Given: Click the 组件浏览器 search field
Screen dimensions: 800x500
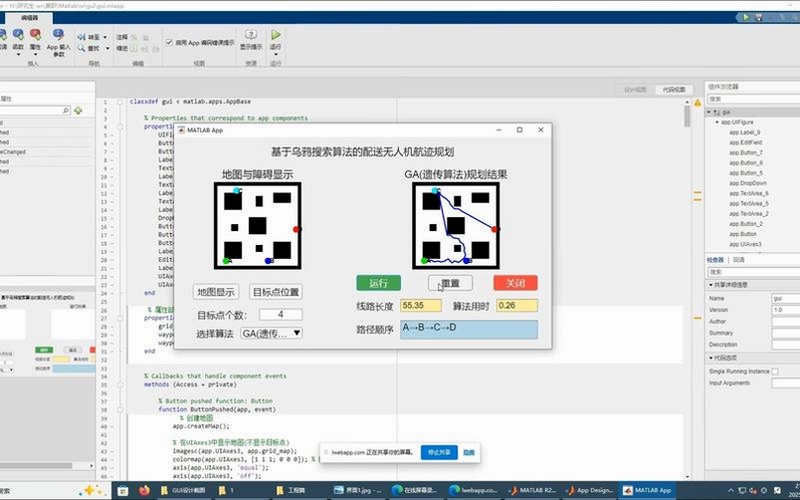Looking at the screenshot, I should (753, 99).
